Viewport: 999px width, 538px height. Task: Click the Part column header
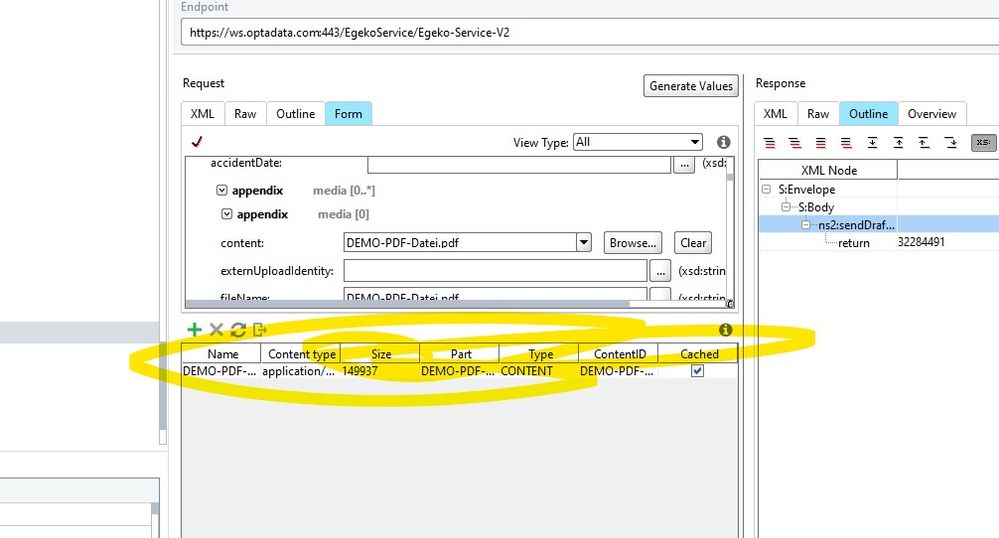pyautogui.click(x=461, y=354)
